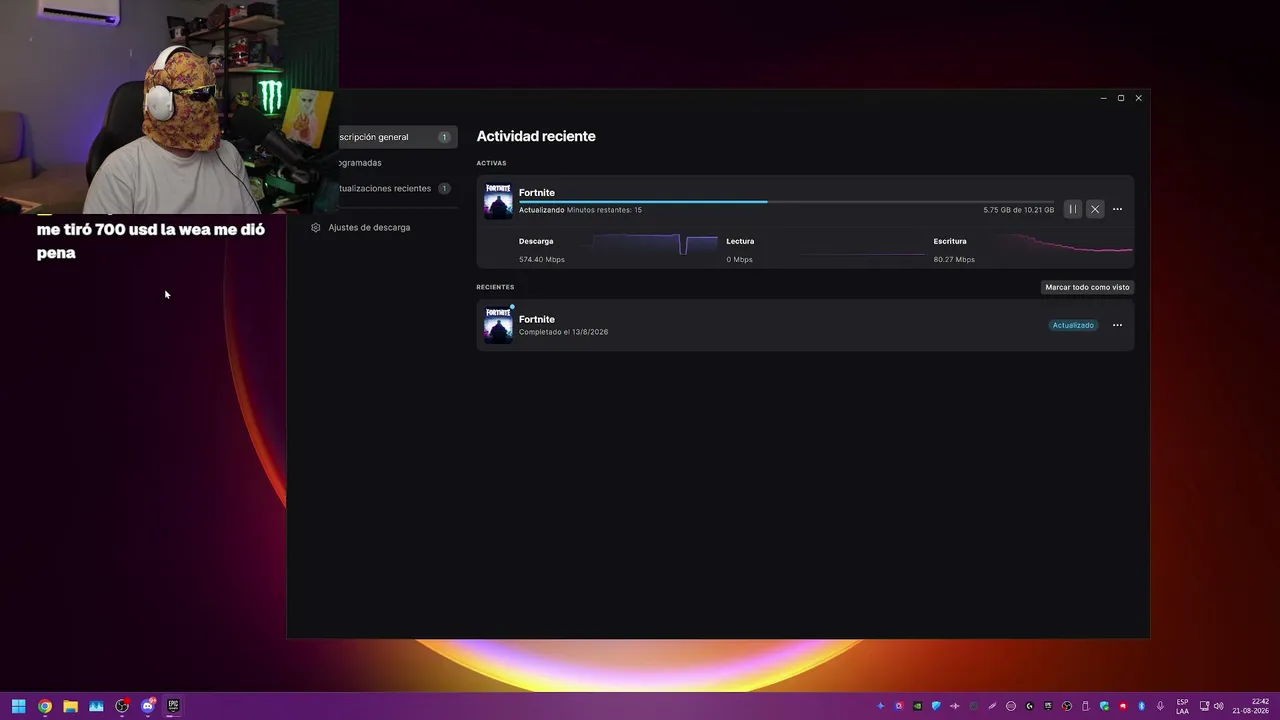The height and width of the screenshot is (720, 1280).
Task: Click the 5.75 GB de 10.21 GB text
Action: 1018,210
